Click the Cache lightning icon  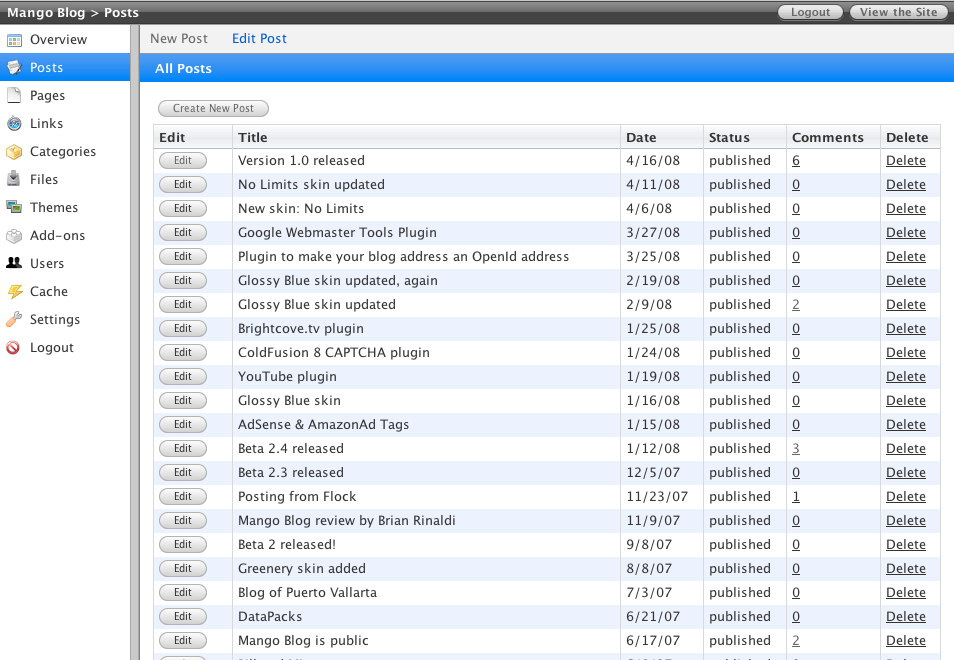pos(14,291)
